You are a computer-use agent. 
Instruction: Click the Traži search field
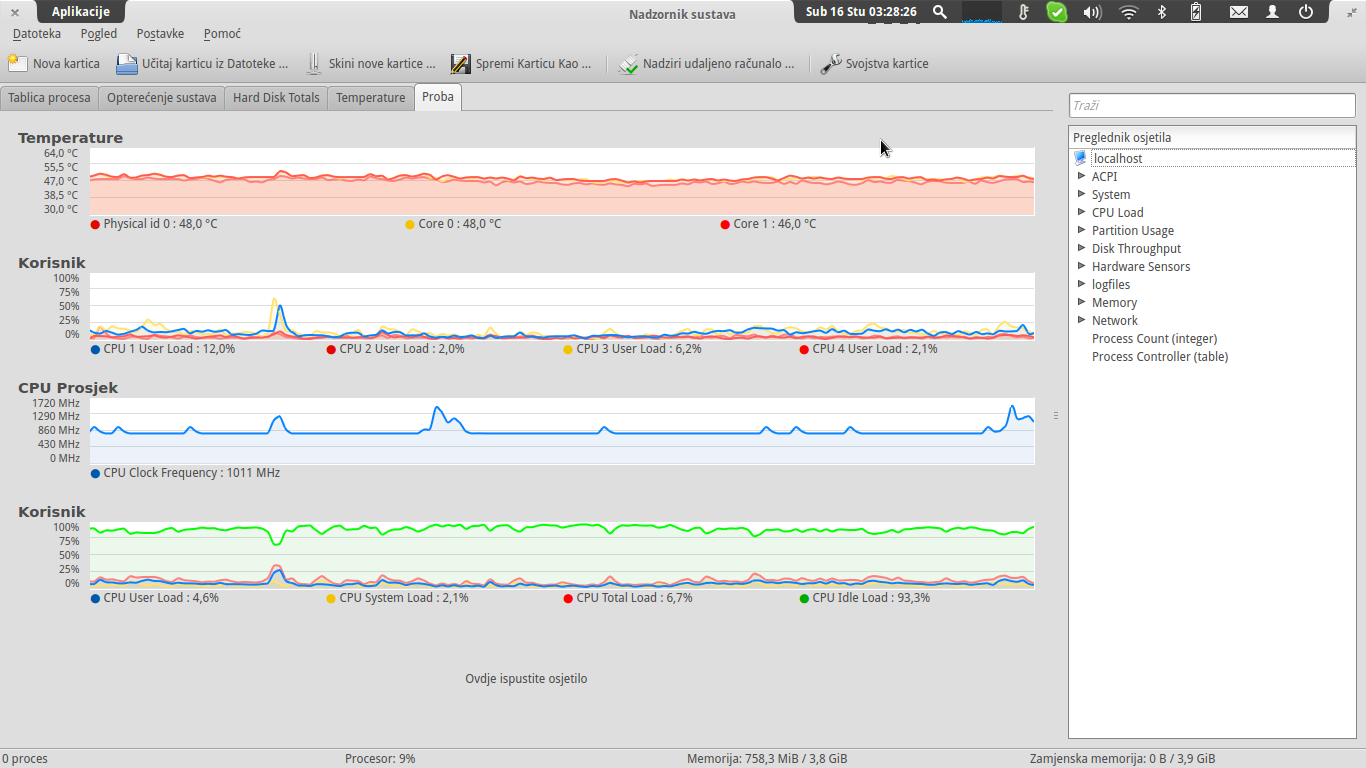[x=1211, y=106]
